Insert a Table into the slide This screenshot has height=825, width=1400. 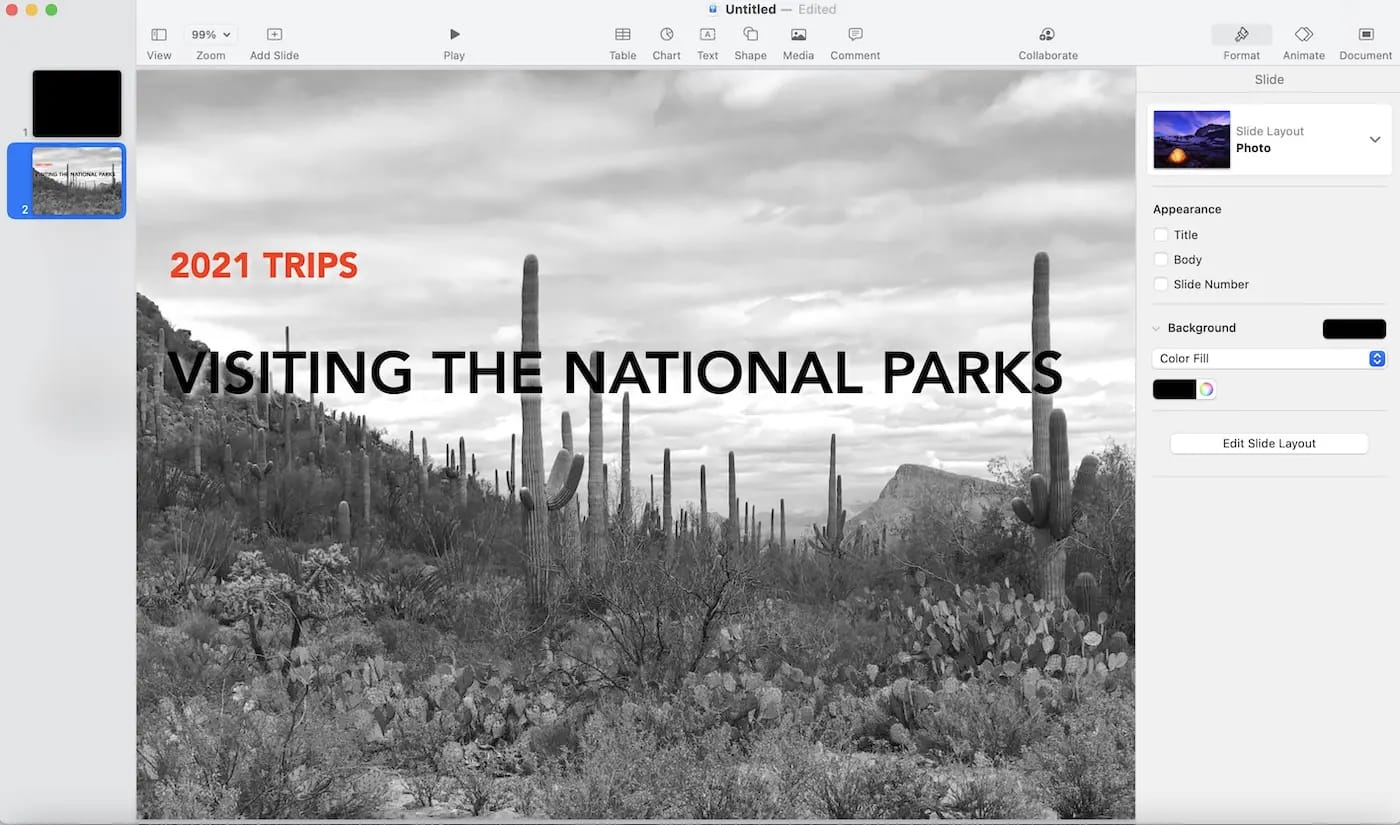622,40
